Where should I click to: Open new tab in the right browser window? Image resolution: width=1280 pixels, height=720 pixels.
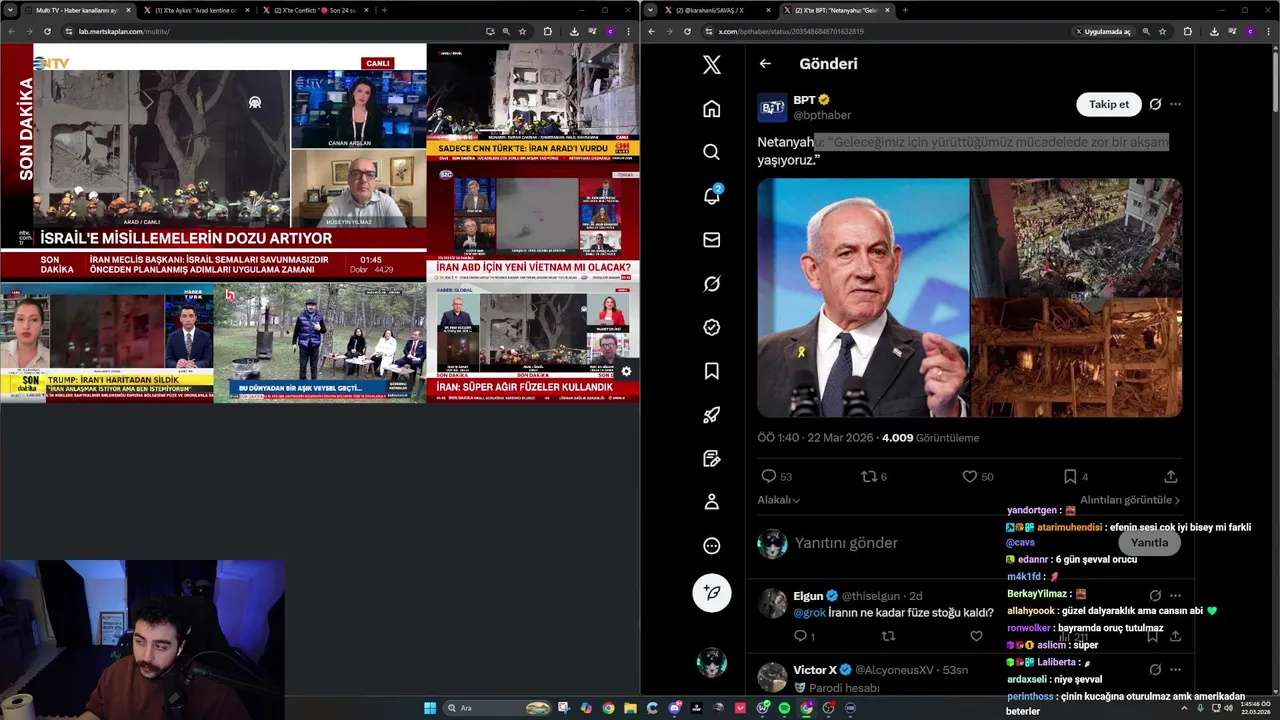(905, 10)
